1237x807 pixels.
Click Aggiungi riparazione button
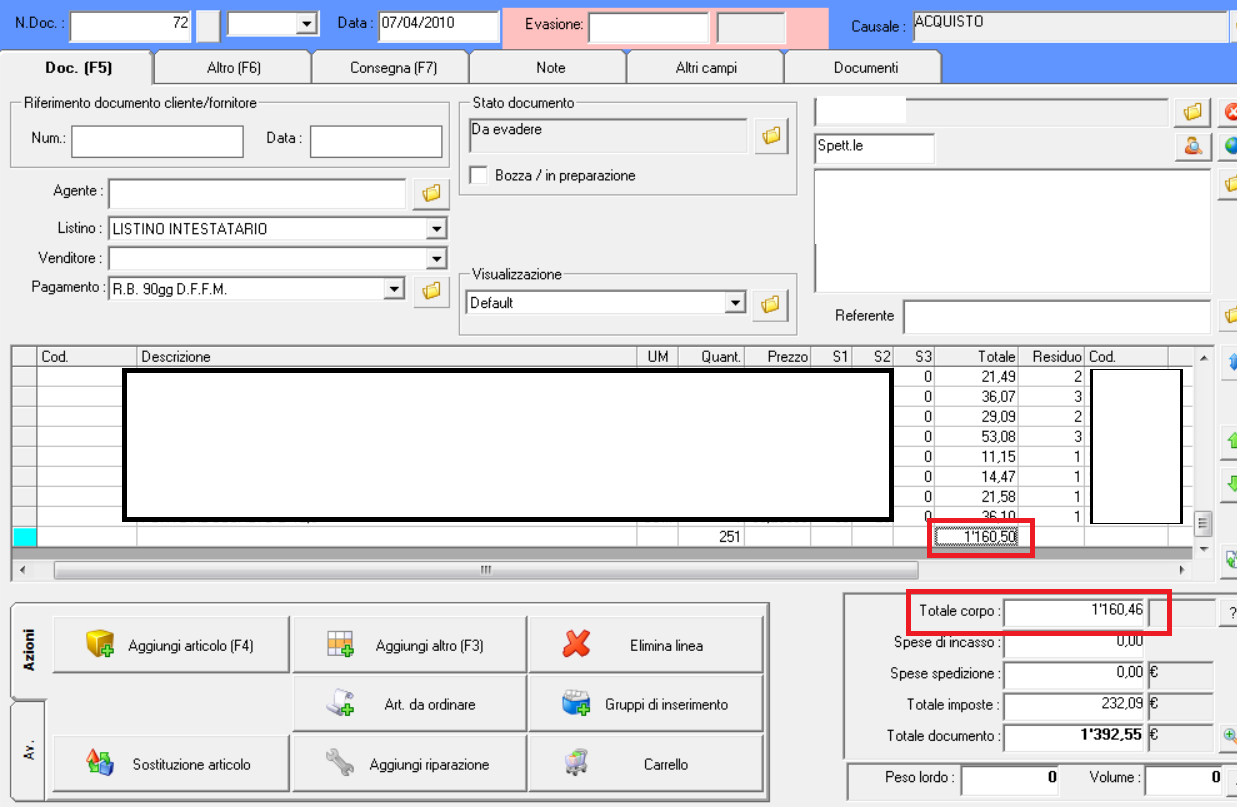409,763
